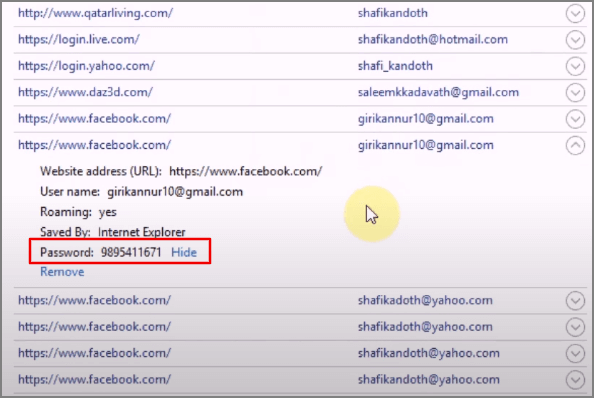
Task: Expand the qatarliving.com credential entry chevron
Action: [x=575, y=14]
